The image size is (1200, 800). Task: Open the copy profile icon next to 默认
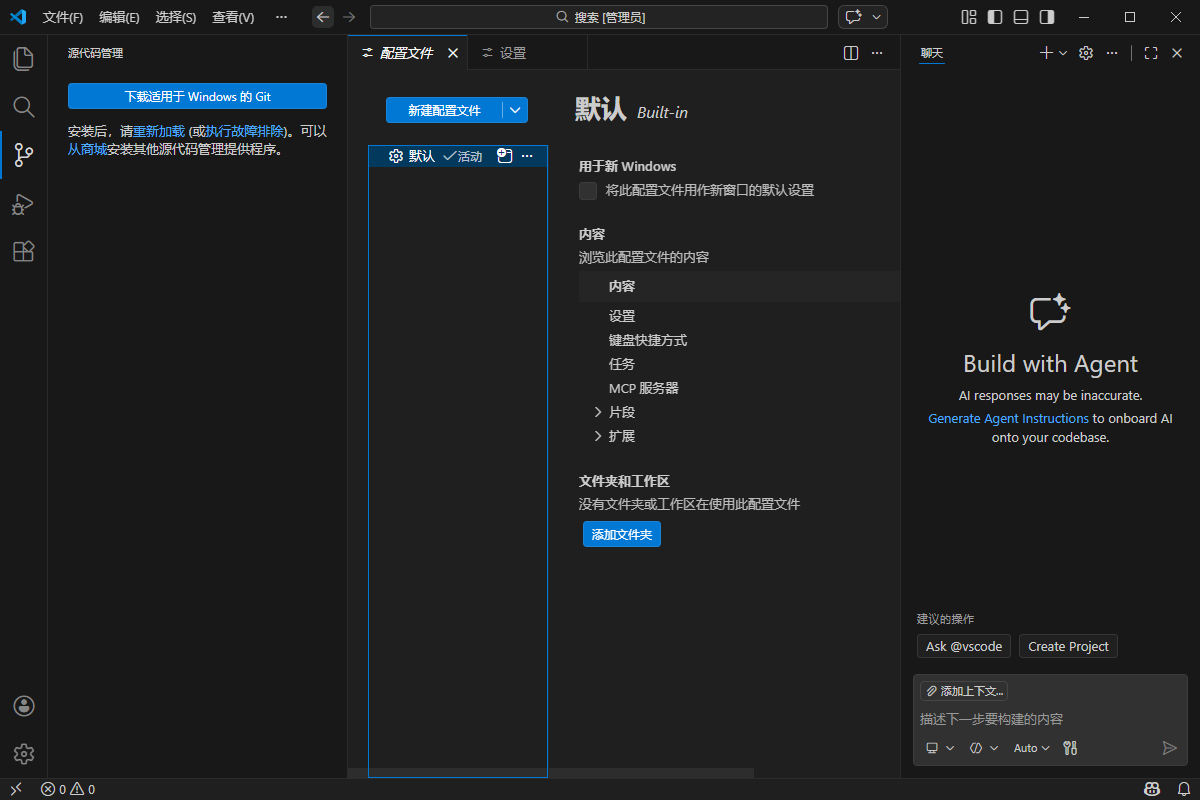(504, 156)
